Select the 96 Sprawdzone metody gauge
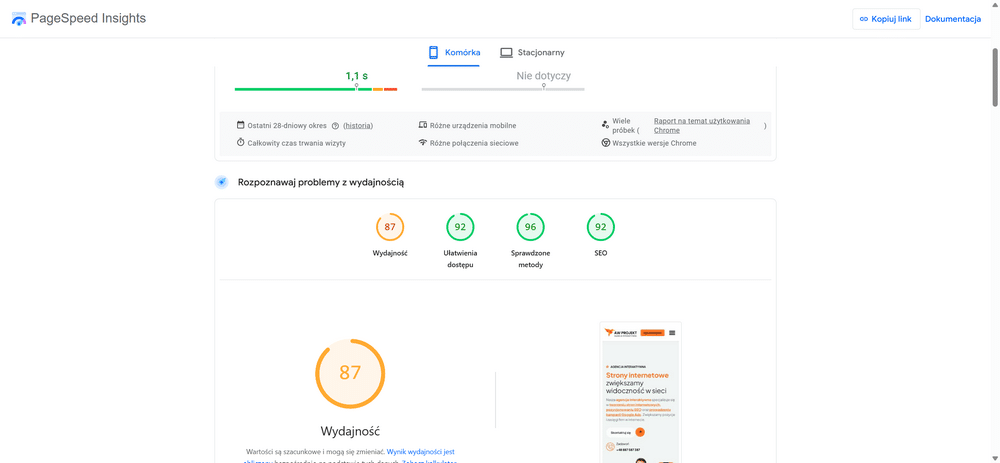The height and width of the screenshot is (463, 1000). tap(530, 227)
